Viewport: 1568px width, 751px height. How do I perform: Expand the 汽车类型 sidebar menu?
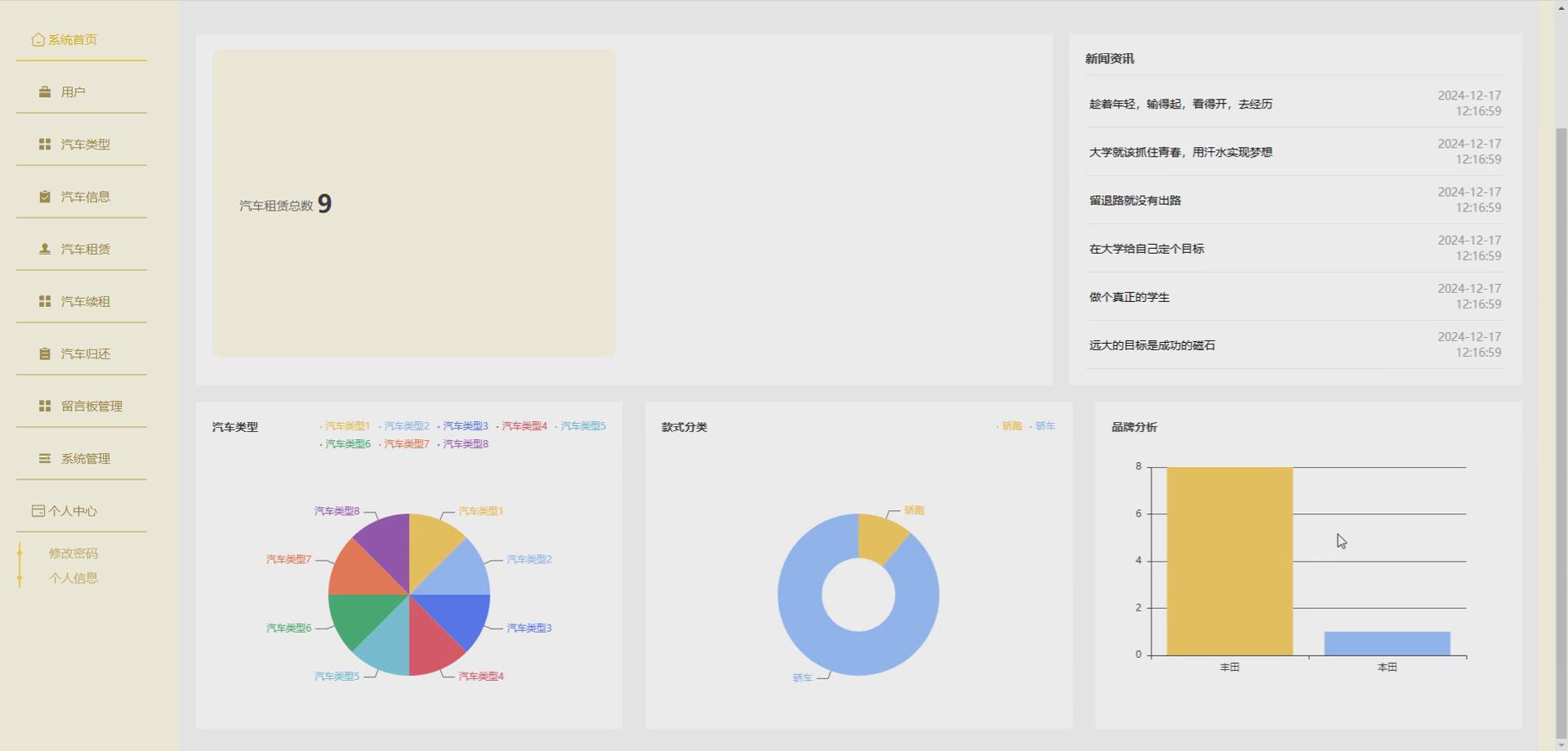pyautogui.click(x=82, y=144)
